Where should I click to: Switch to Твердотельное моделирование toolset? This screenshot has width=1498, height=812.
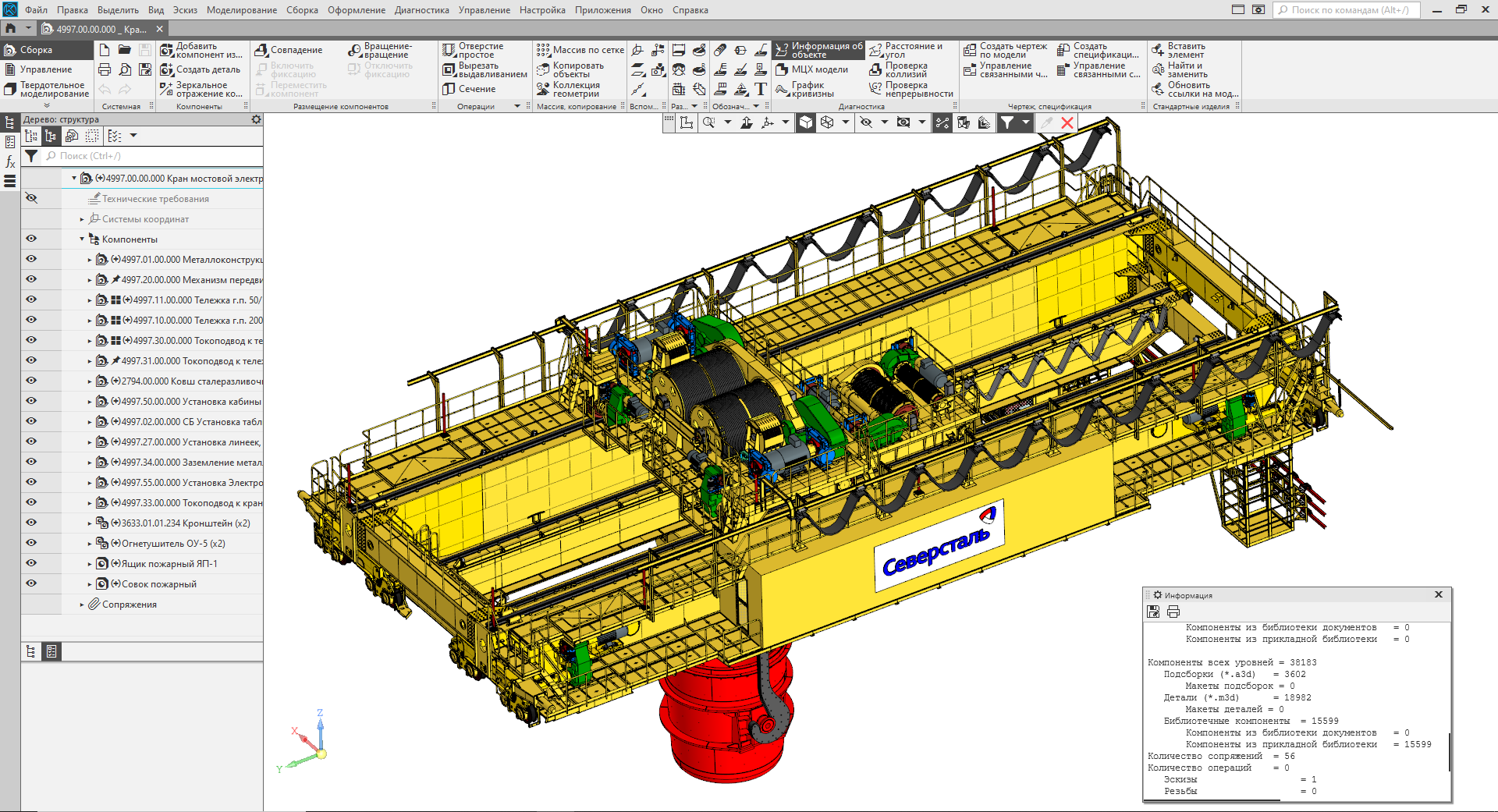point(45,90)
